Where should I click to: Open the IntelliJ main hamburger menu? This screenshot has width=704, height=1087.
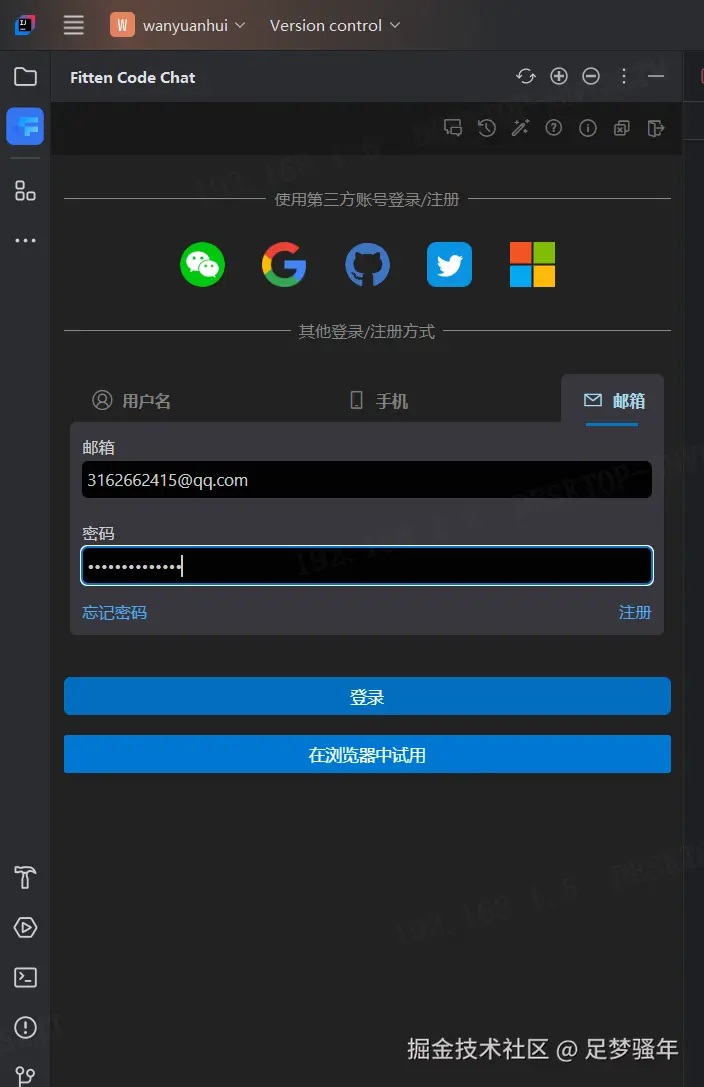pos(73,25)
